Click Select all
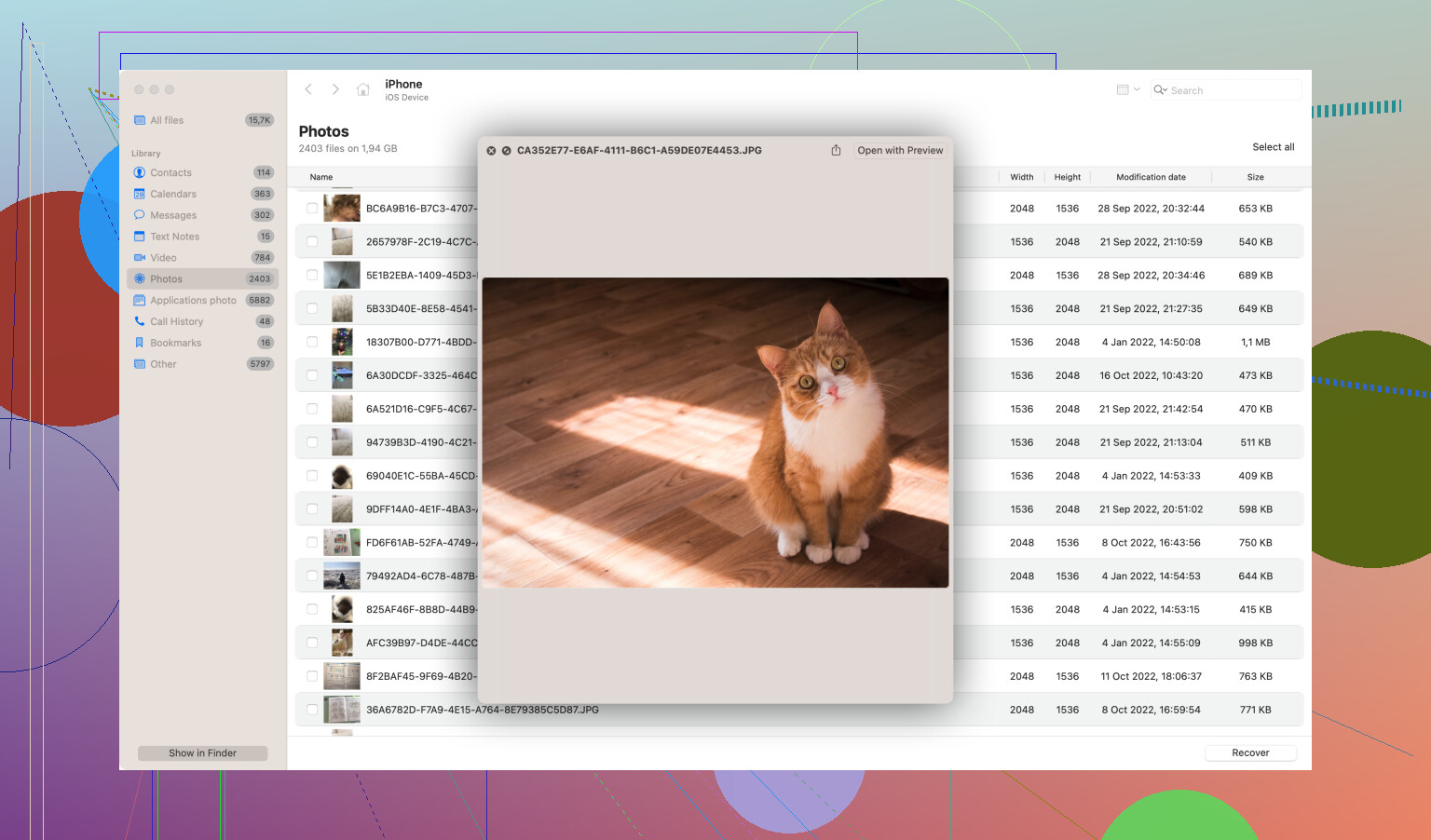Screen dimensions: 1431x840 point(1273,147)
